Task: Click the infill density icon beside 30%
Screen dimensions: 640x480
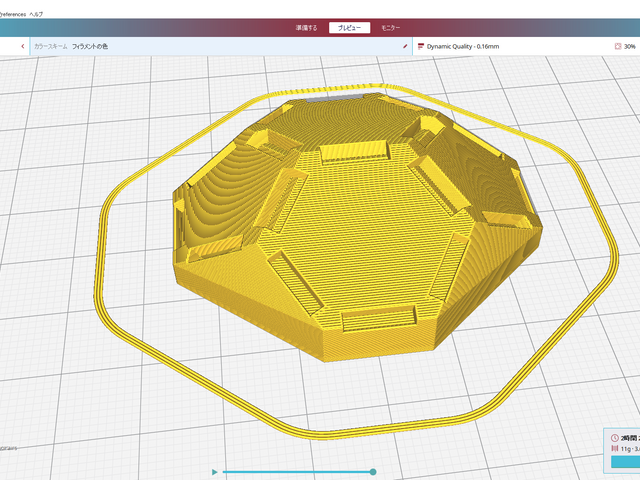Action: click(616, 46)
